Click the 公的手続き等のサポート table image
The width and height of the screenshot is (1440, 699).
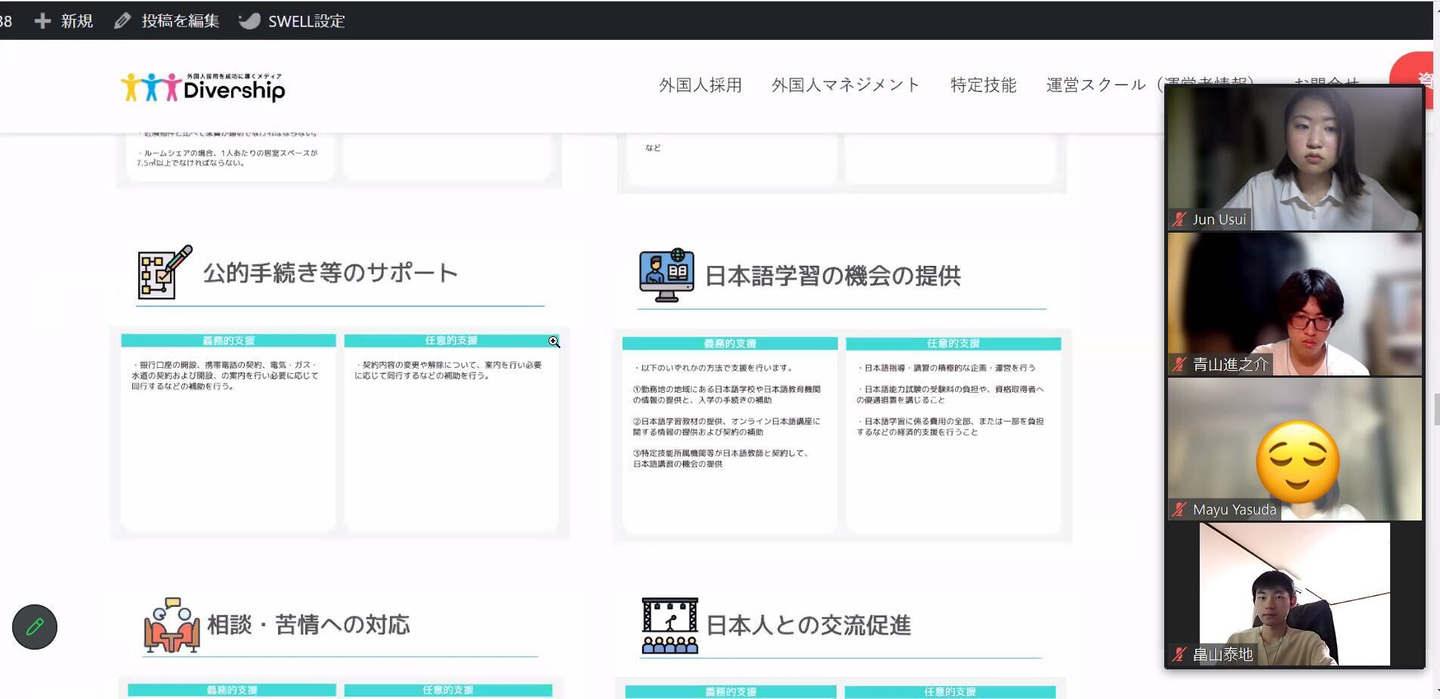[x=340, y=433]
